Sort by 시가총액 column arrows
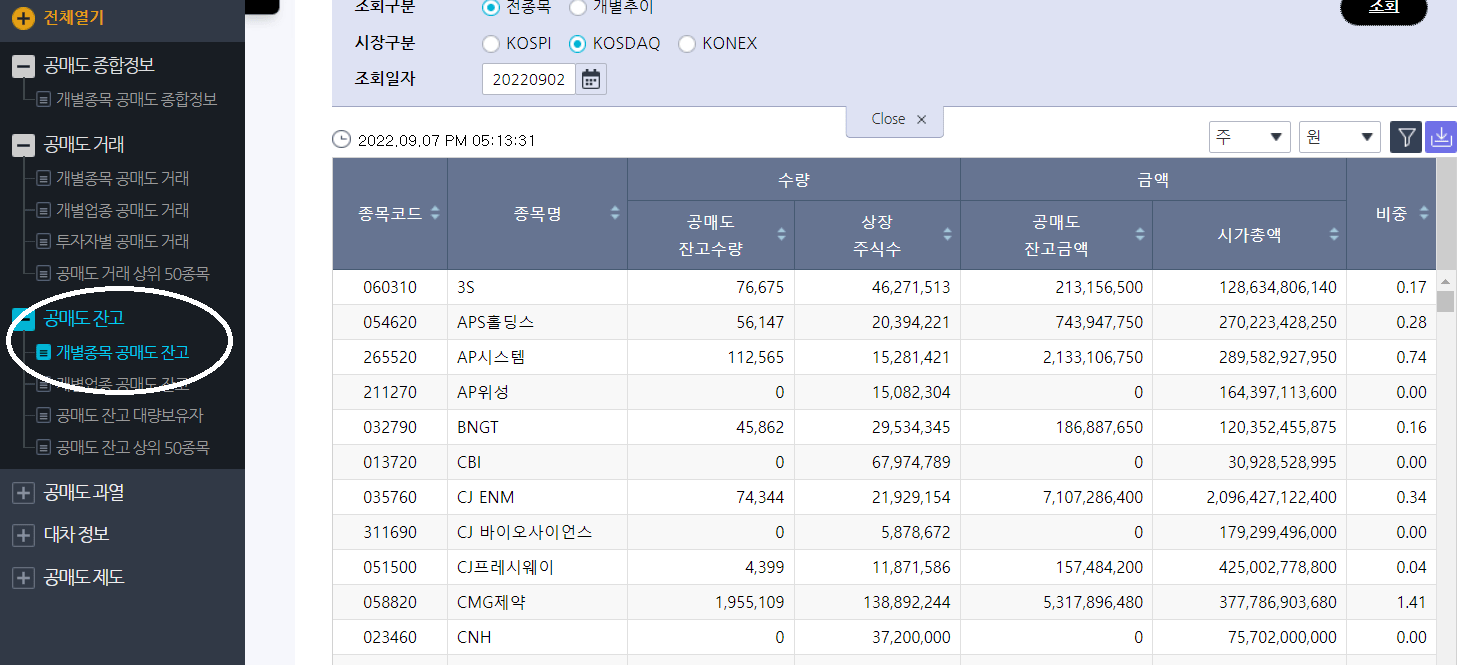This screenshot has height=665, width=1457. click(x=1334, y=234)
